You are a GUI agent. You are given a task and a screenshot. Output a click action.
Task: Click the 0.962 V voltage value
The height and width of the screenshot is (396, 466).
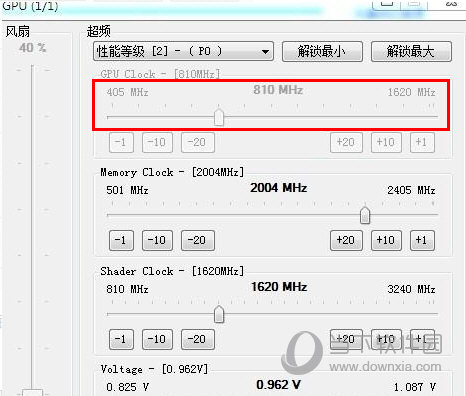tap(278, 385)
